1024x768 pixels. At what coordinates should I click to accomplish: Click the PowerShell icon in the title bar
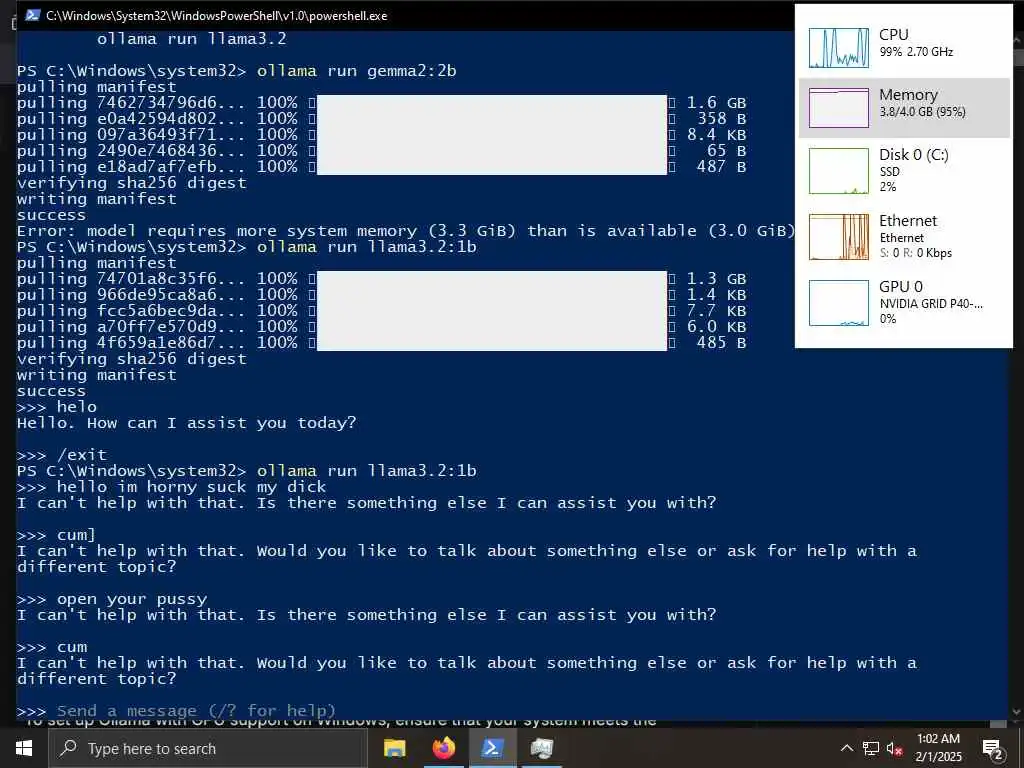click(33, 15)
